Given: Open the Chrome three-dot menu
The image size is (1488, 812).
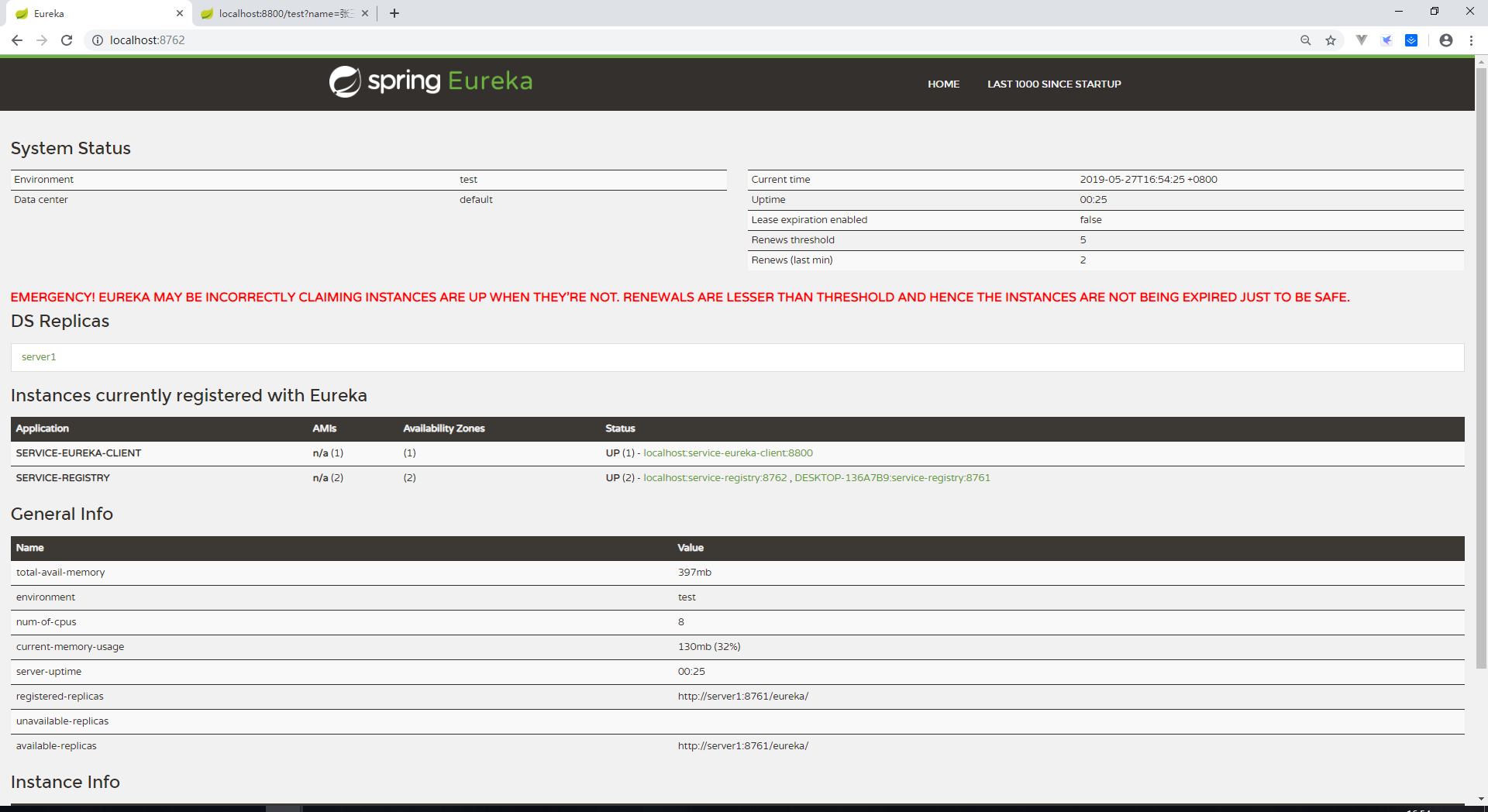Looking at the screenshot, I should click(1471, 40).
